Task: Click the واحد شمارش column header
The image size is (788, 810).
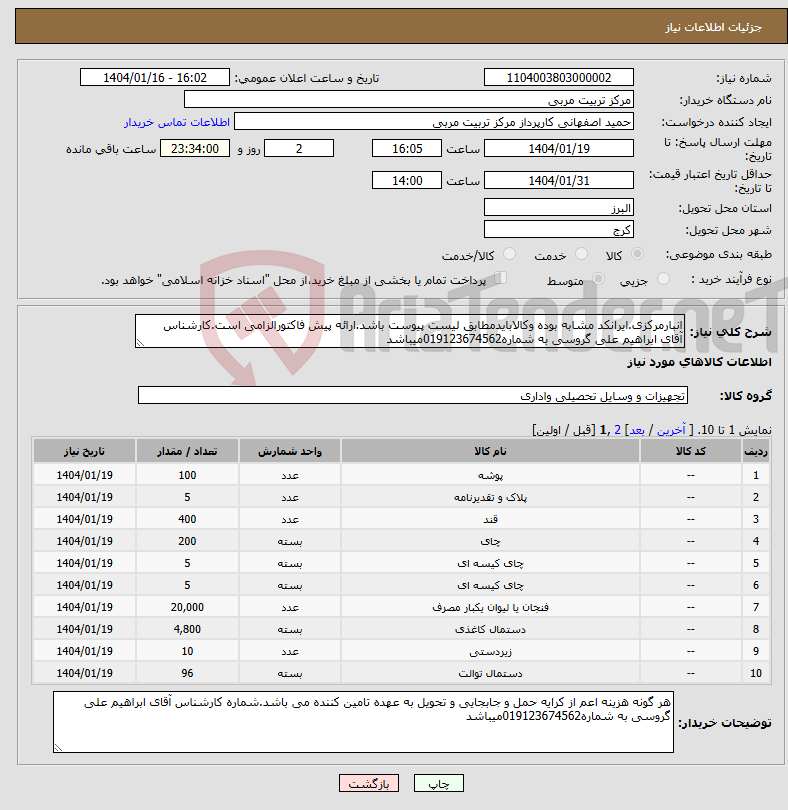Action: [289, 451]
